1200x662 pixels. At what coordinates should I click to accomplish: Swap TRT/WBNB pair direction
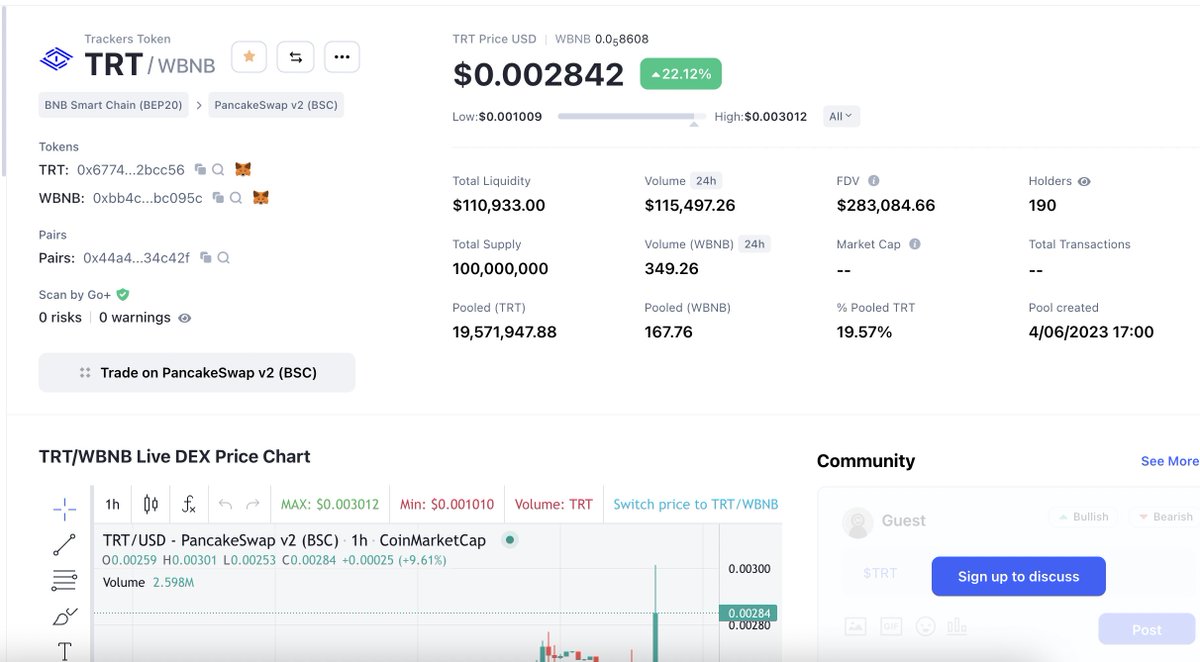[x=296, y=57]
